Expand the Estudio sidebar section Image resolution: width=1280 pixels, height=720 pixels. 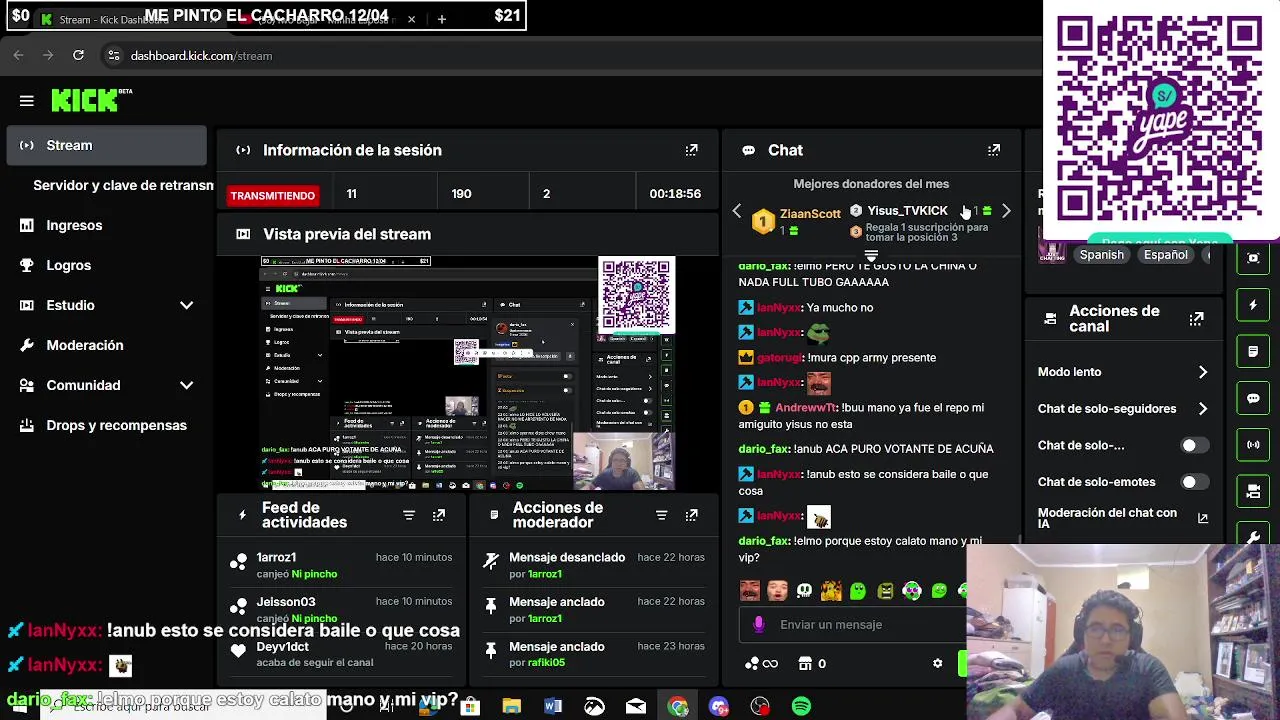186,305
